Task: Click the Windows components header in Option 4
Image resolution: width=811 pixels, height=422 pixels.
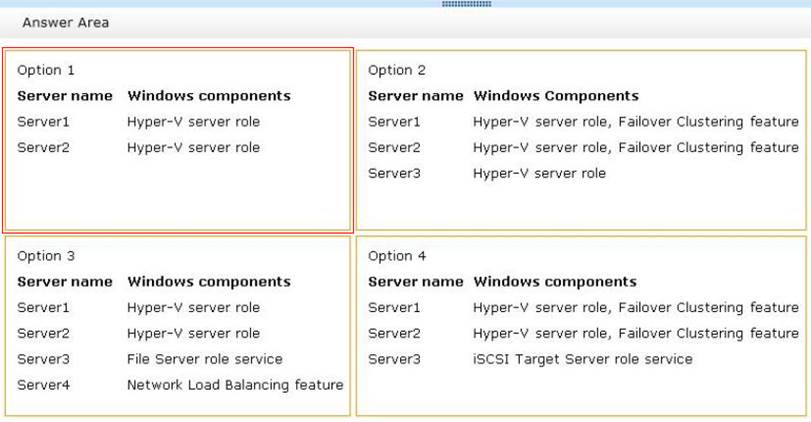Action: (x=555, y=282)
